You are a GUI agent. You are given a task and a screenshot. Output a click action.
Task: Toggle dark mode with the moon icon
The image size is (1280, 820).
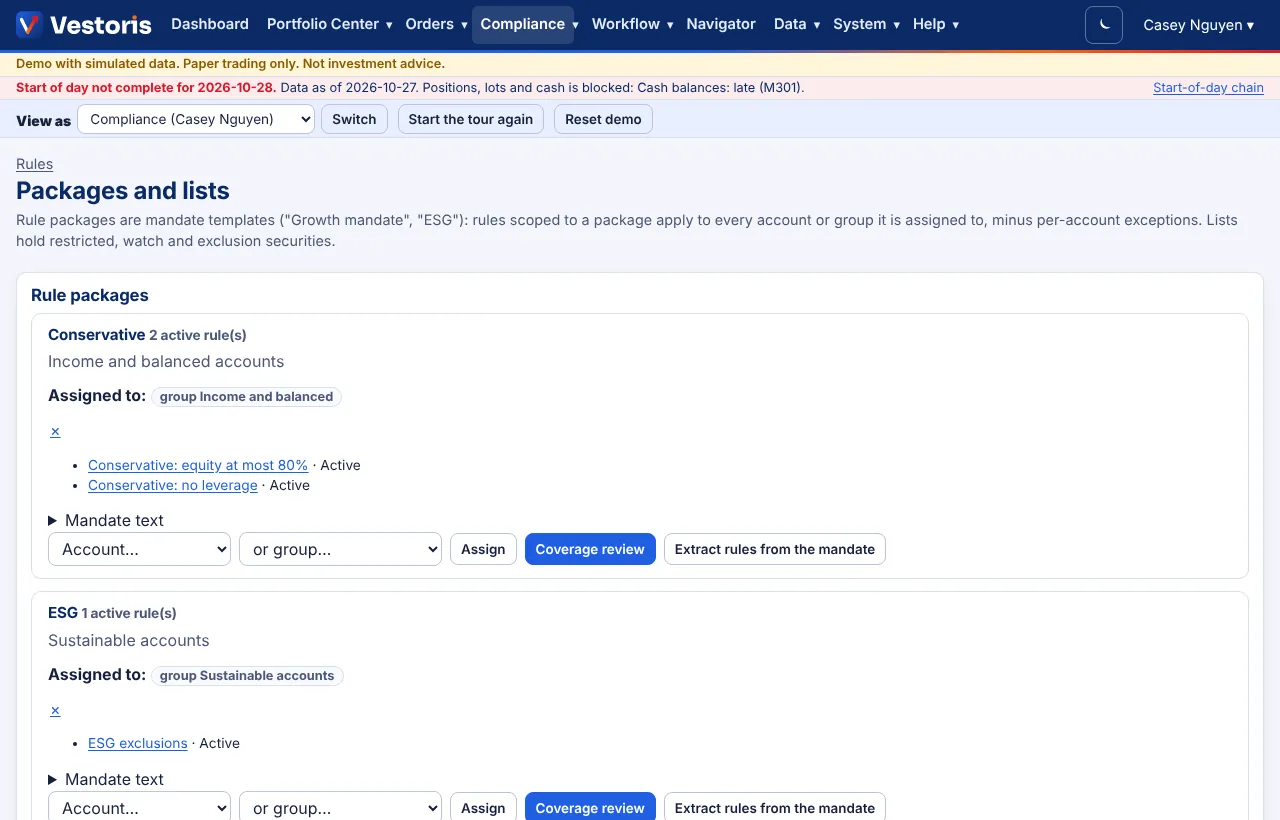point(1104,25)
